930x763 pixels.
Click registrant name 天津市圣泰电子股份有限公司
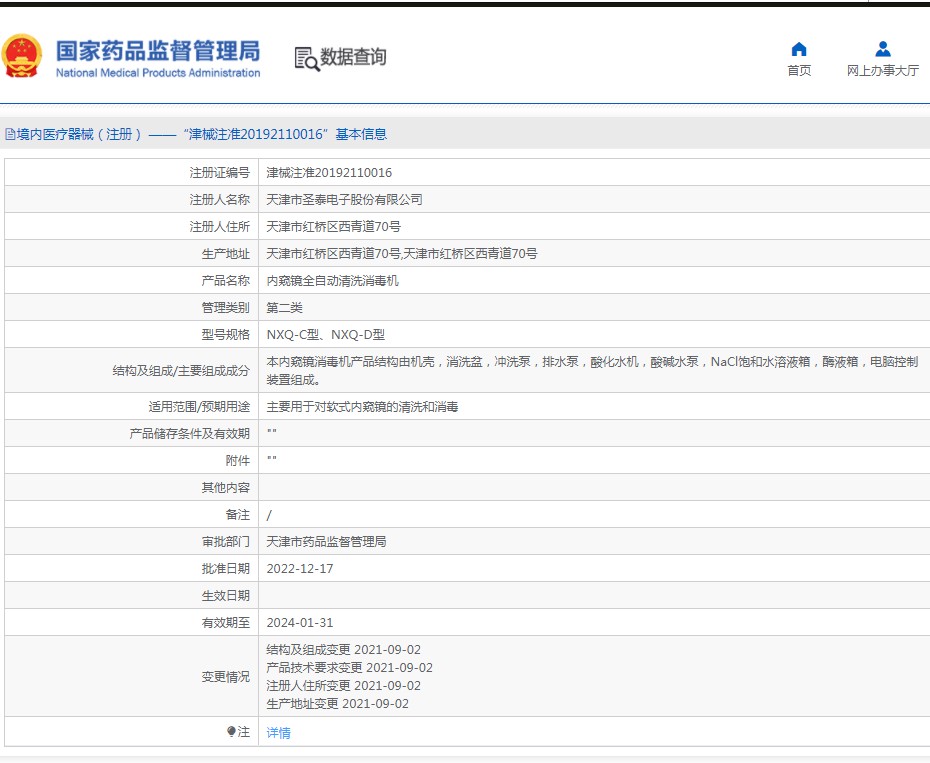click(344, 200)
